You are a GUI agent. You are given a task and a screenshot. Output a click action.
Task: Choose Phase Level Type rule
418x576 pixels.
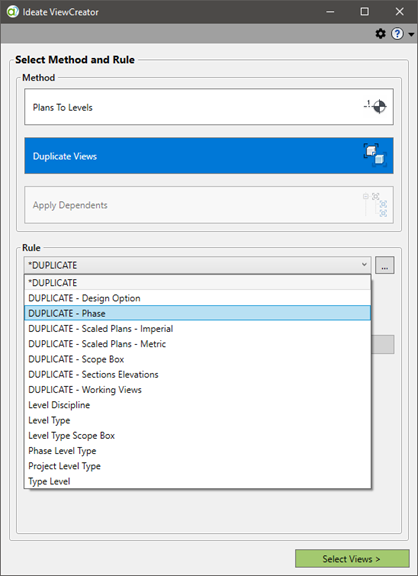(198, 451)
